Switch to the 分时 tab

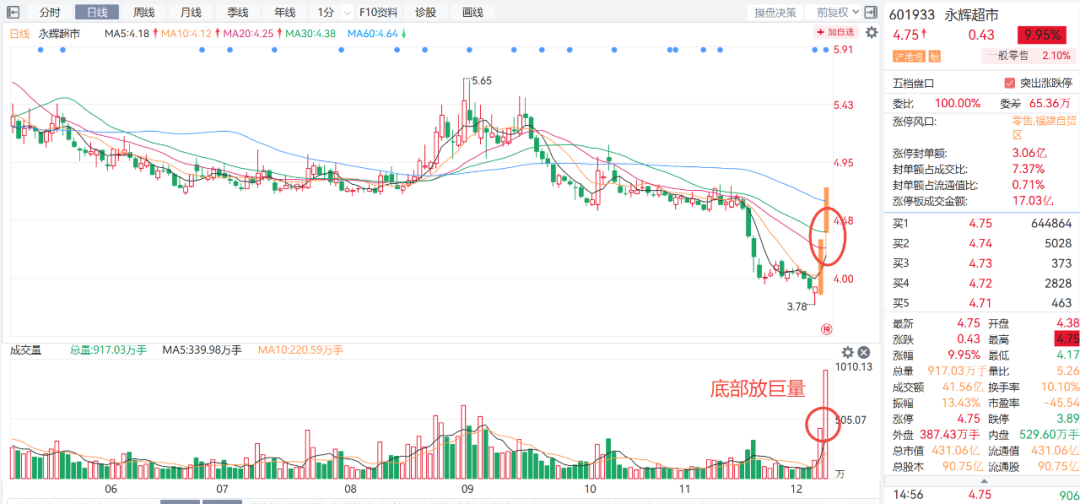coord(50,12)
